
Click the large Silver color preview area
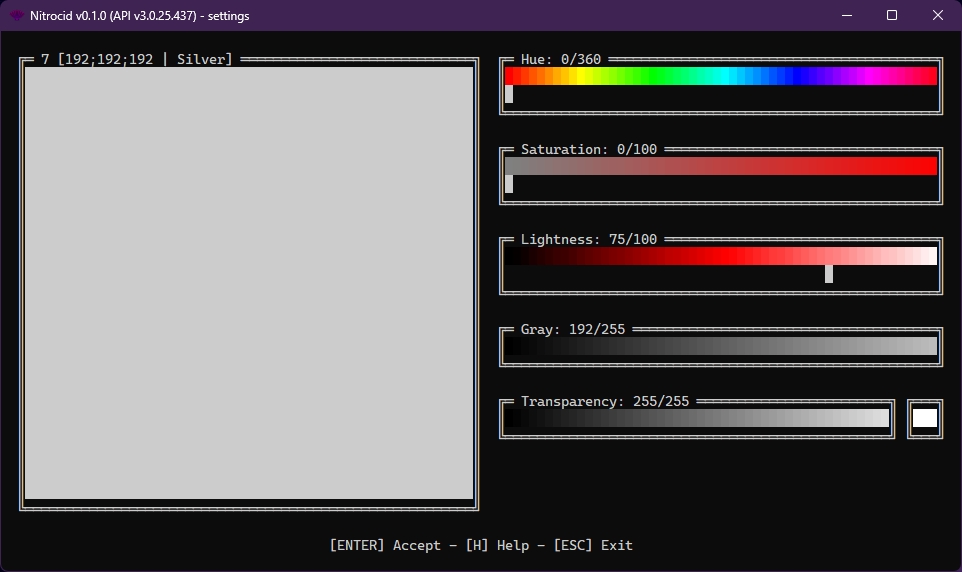[x=249, y=283]
